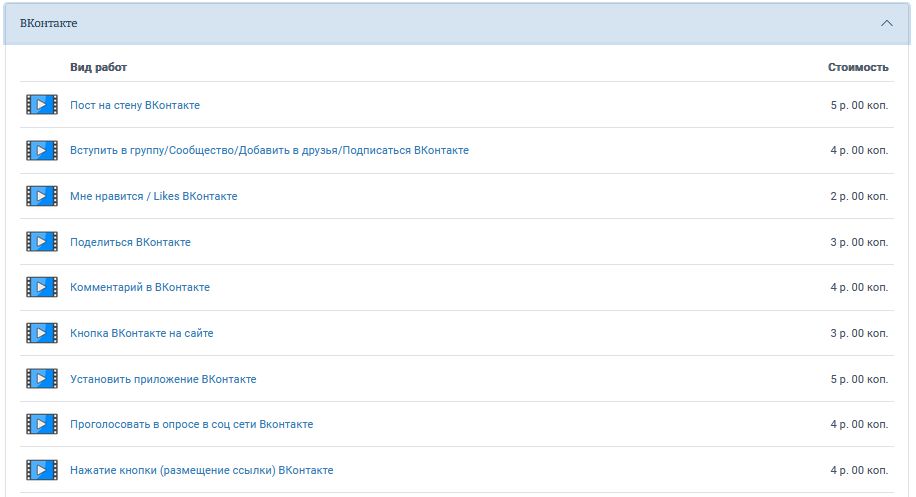
Task: Click 'Комментарий в ВКонтакте' link
Action: (x=140, y=288)
